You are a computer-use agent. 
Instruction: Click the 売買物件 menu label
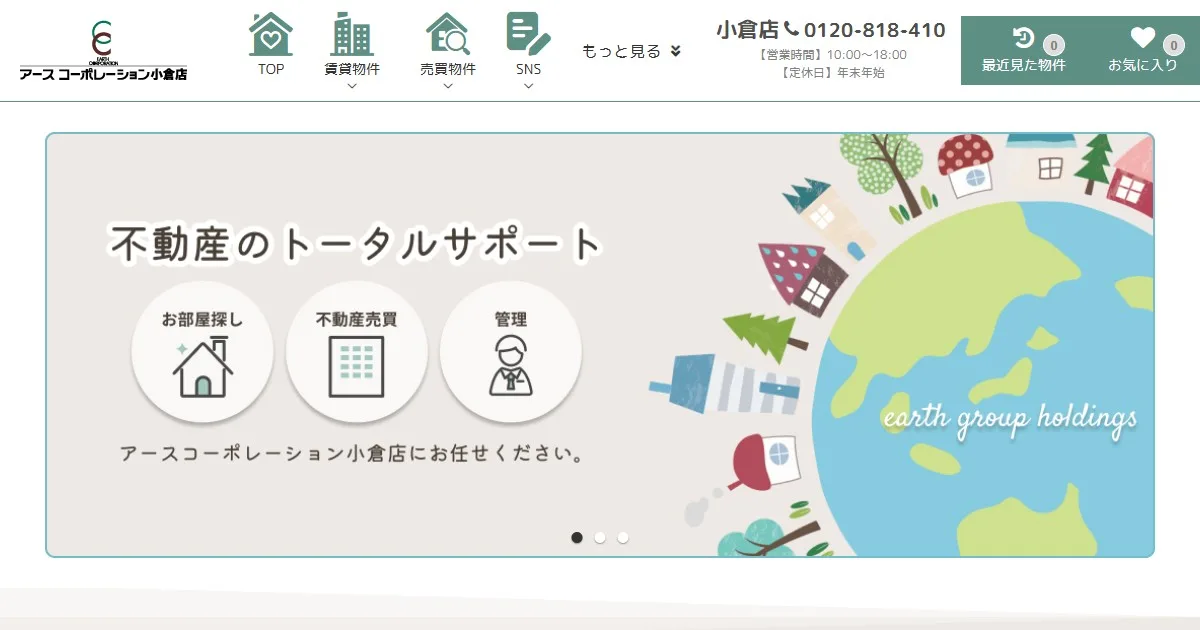click(447, 69)
